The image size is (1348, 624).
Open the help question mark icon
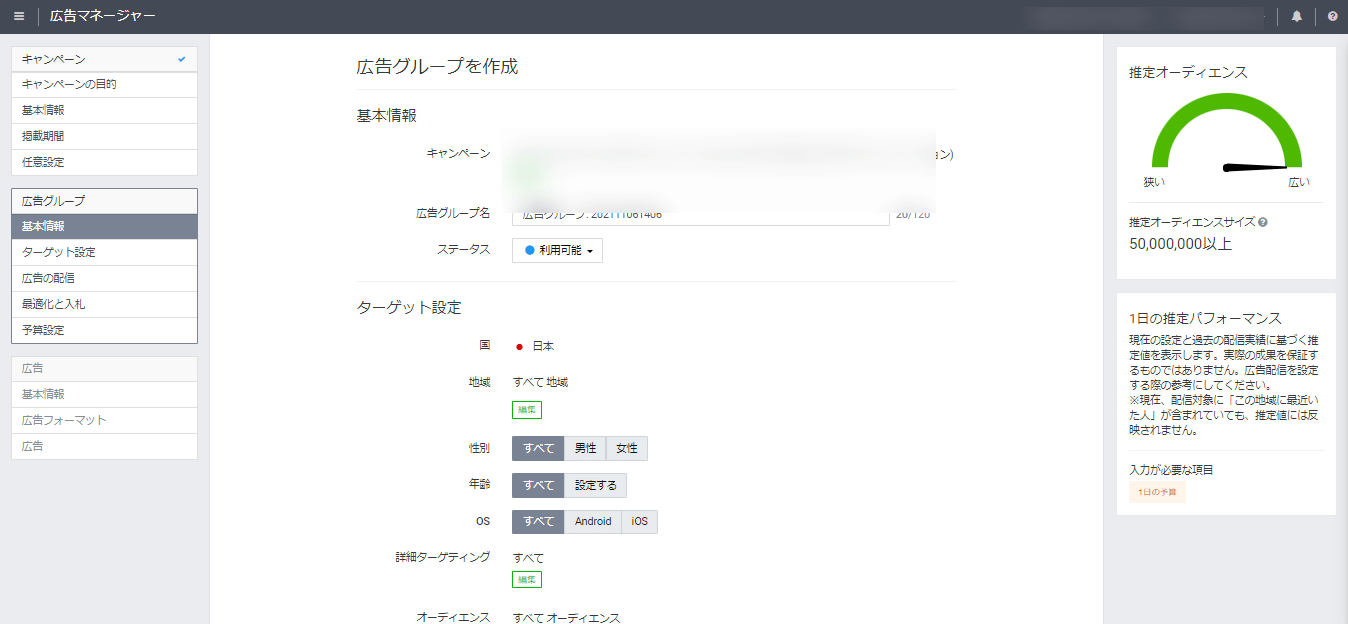click(1333, 16)
